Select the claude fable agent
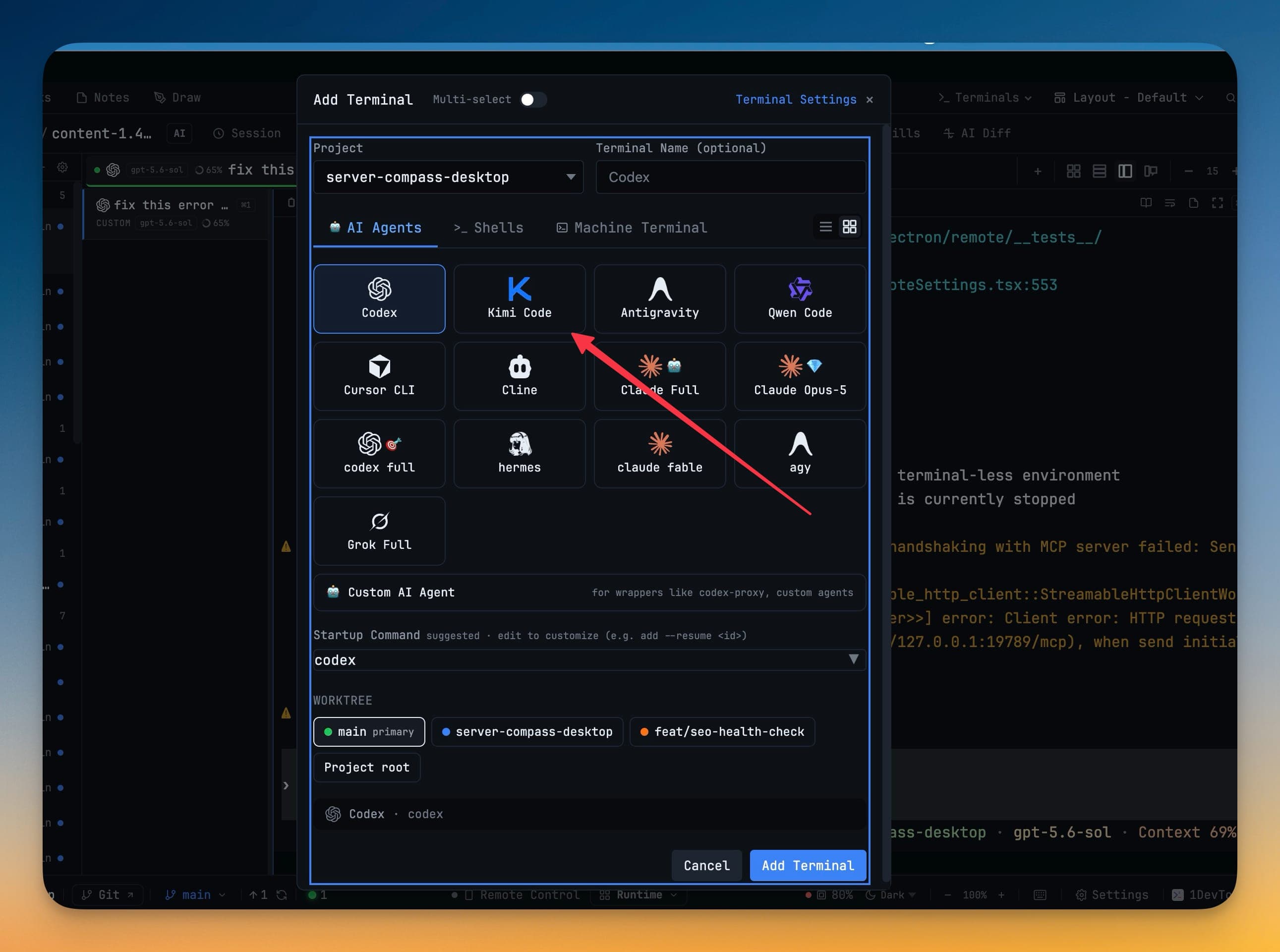1280x952 pixels. coord(660,454)
